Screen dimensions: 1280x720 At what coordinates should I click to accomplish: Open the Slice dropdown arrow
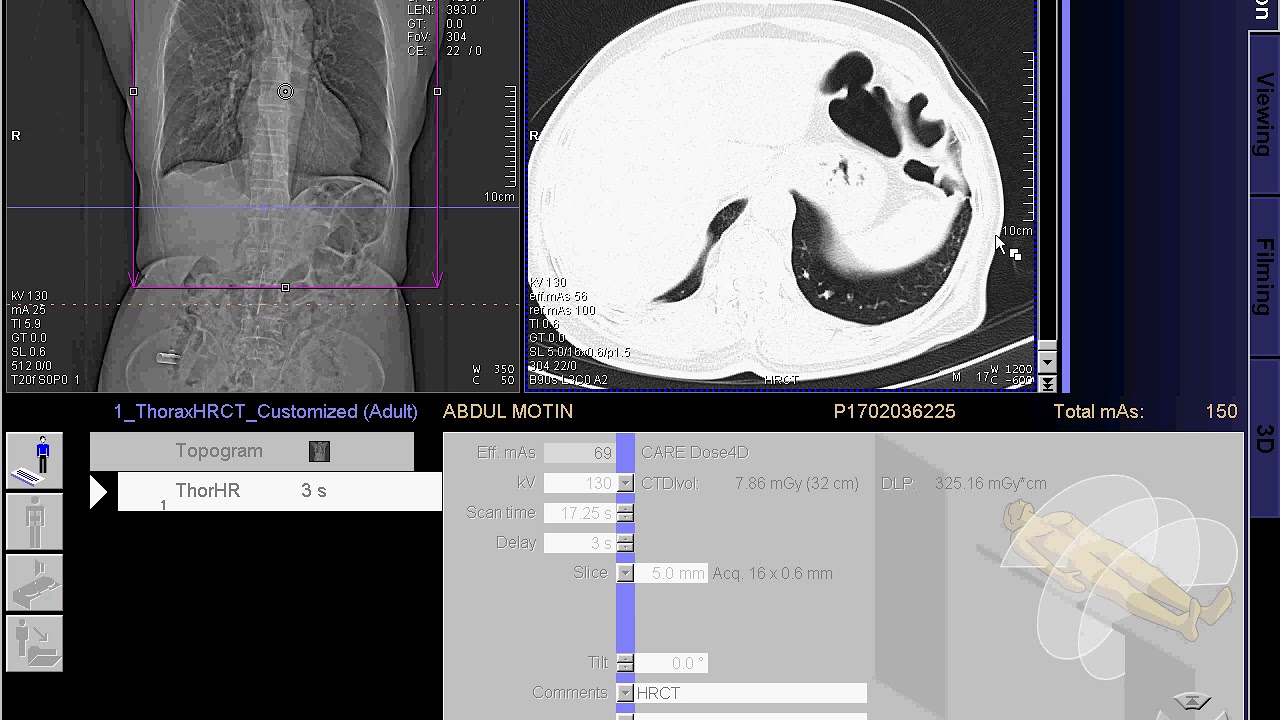point(625,573)
